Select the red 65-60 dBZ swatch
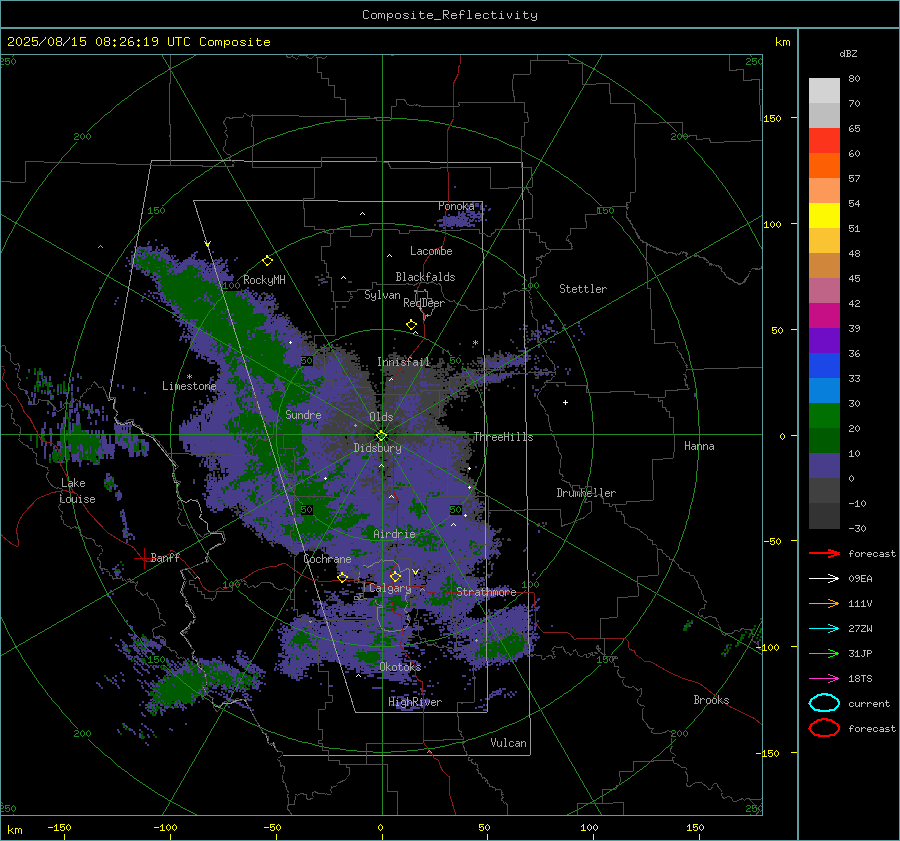900x841 pixels. tap(824, 141)
